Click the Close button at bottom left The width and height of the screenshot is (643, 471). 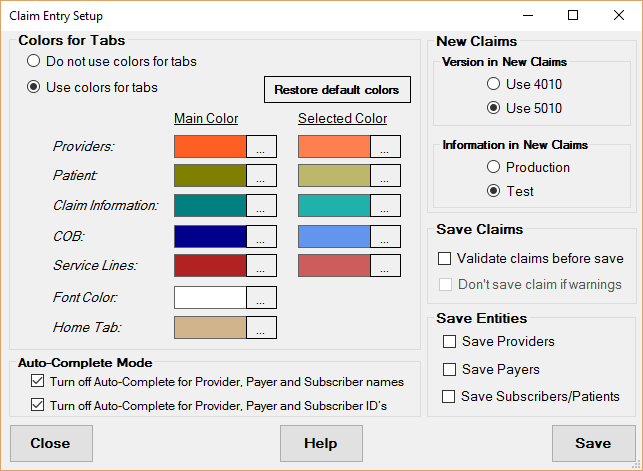tap(51, 443)
